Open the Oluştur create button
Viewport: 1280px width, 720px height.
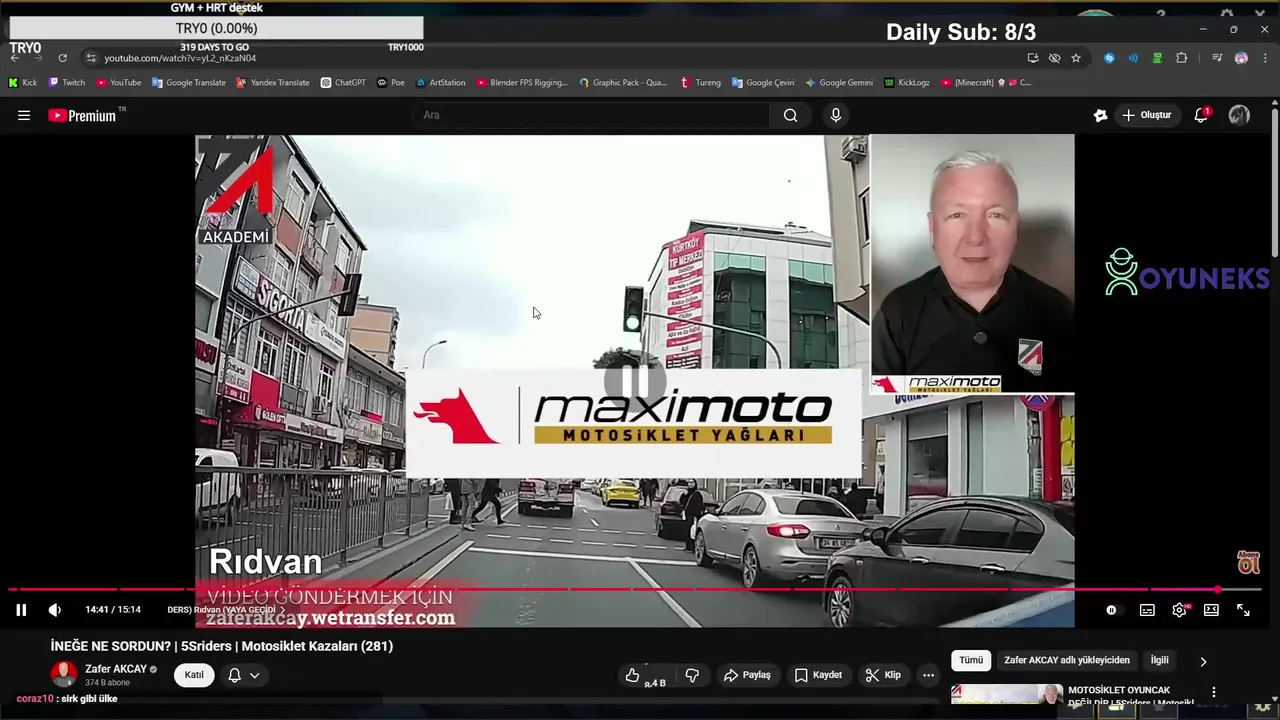[x=1146, y=115]
